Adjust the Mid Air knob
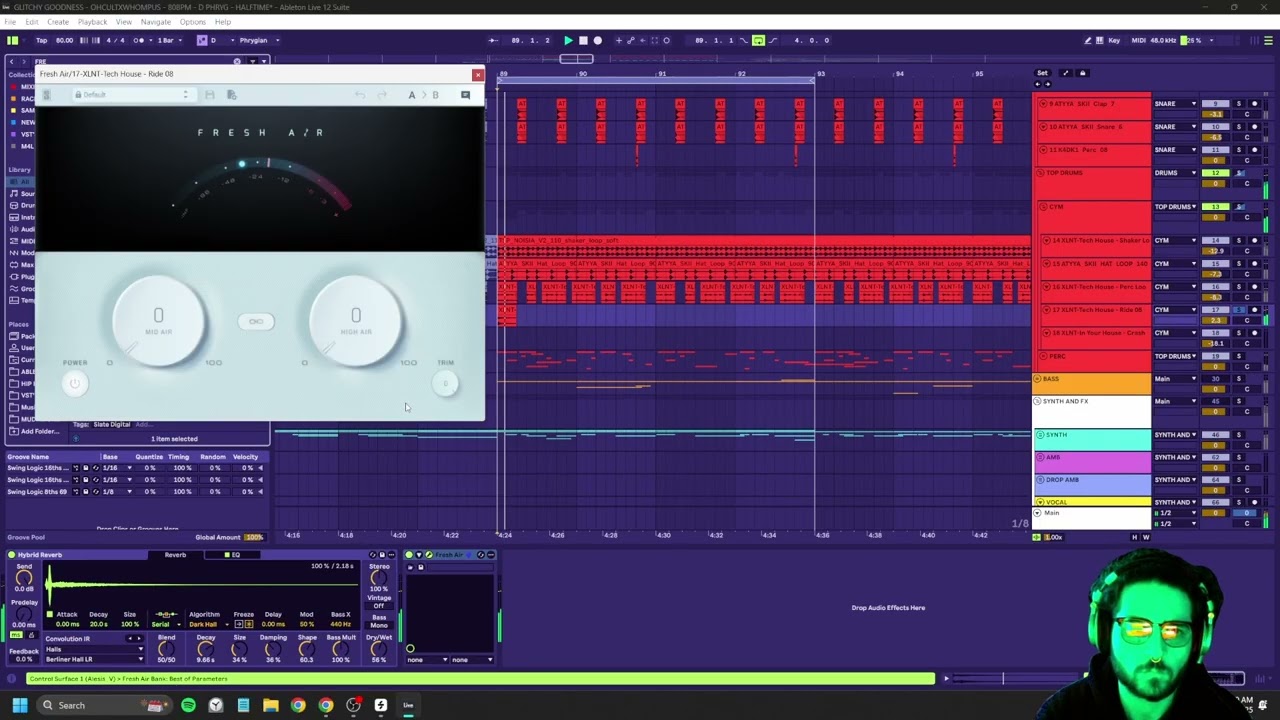This screenshot has width=1280, height=720. click(158, 321)
